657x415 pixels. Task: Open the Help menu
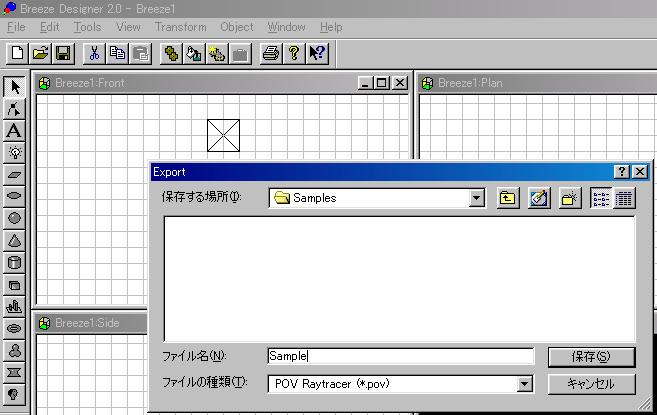331,27
